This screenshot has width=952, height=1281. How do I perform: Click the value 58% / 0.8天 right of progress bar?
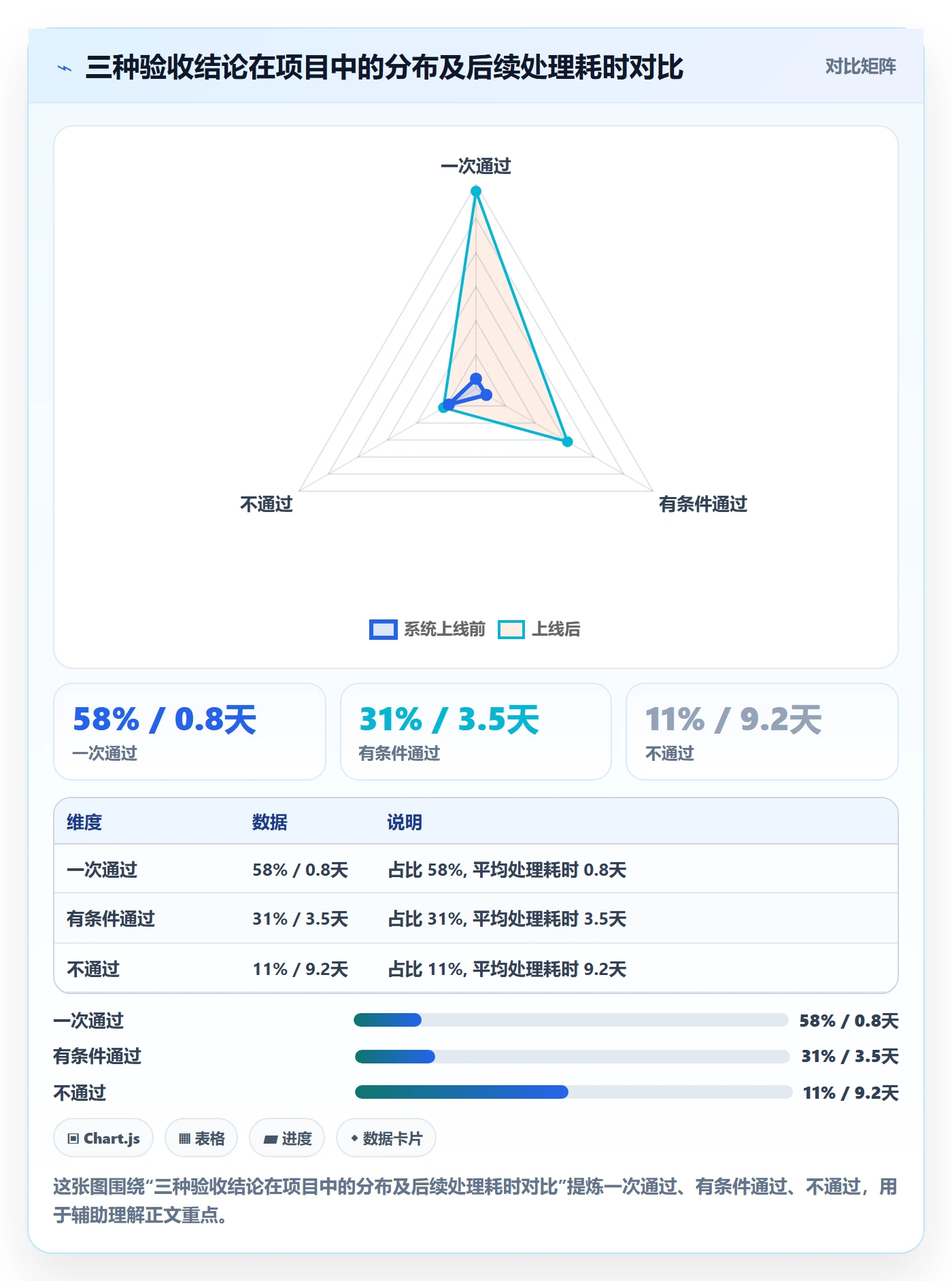[x=849, y=1021]
